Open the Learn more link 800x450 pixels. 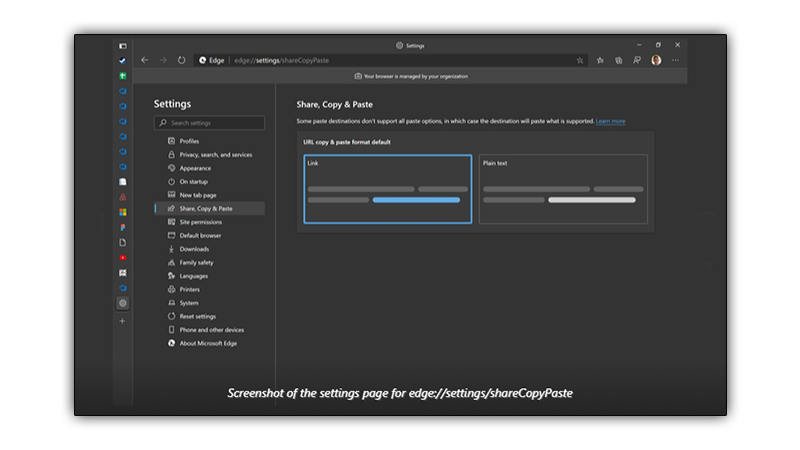pos(610,121)
